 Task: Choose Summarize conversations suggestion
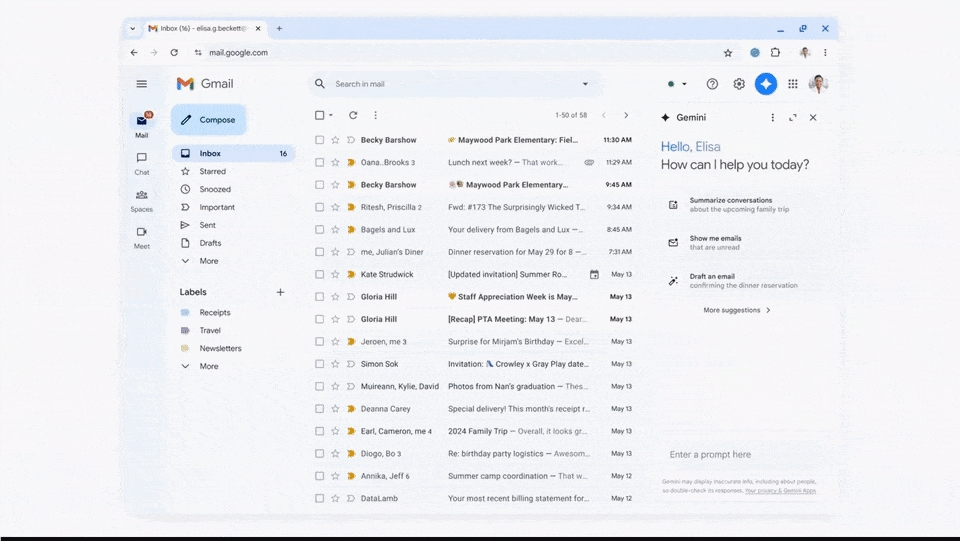[x=739, y=204]
